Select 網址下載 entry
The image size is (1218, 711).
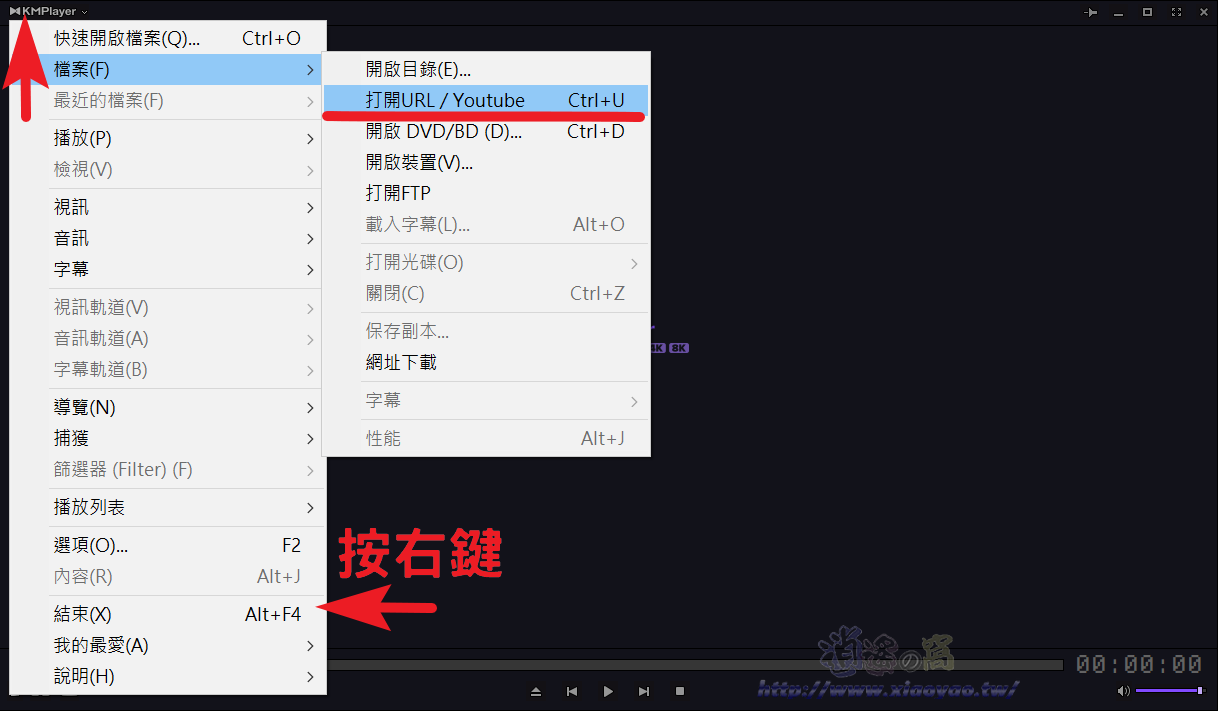(486, 362)
